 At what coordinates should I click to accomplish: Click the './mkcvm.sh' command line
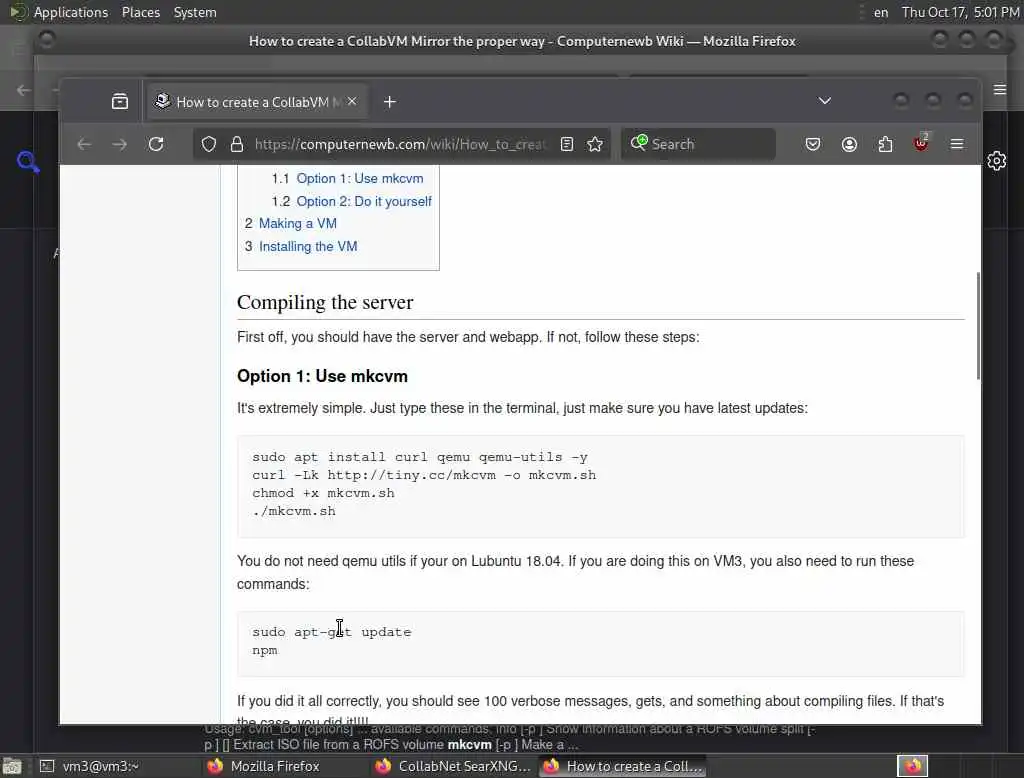(x=294, y=511)
